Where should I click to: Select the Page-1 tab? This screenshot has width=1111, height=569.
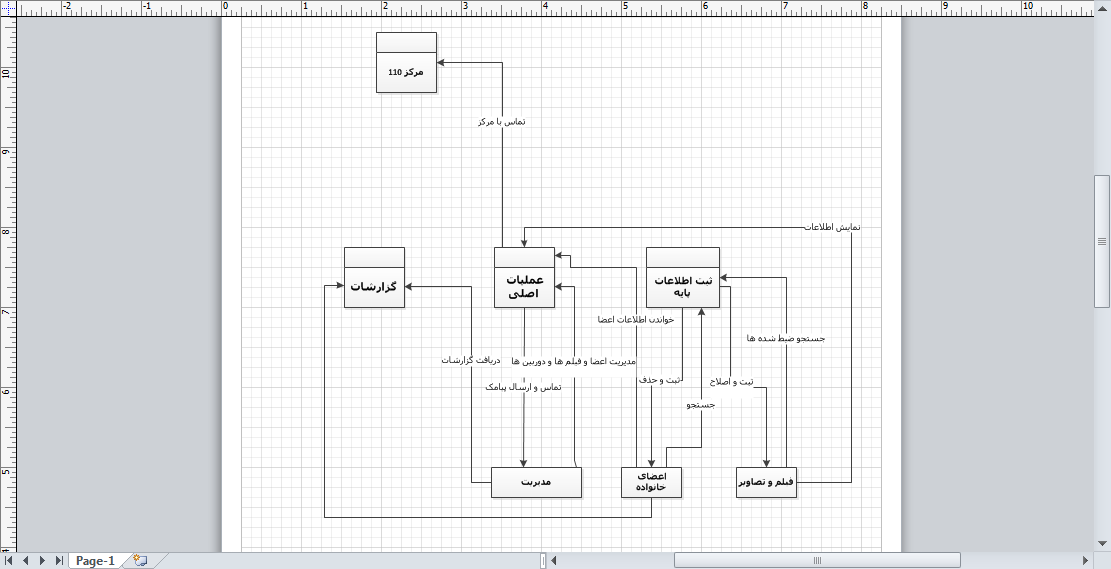[95, 560]
